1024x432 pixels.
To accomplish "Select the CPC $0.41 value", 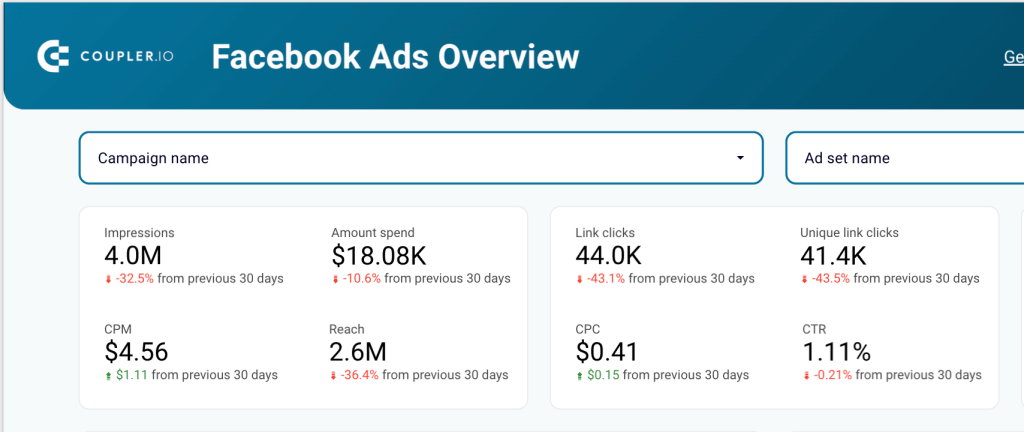I will point(607,352).
